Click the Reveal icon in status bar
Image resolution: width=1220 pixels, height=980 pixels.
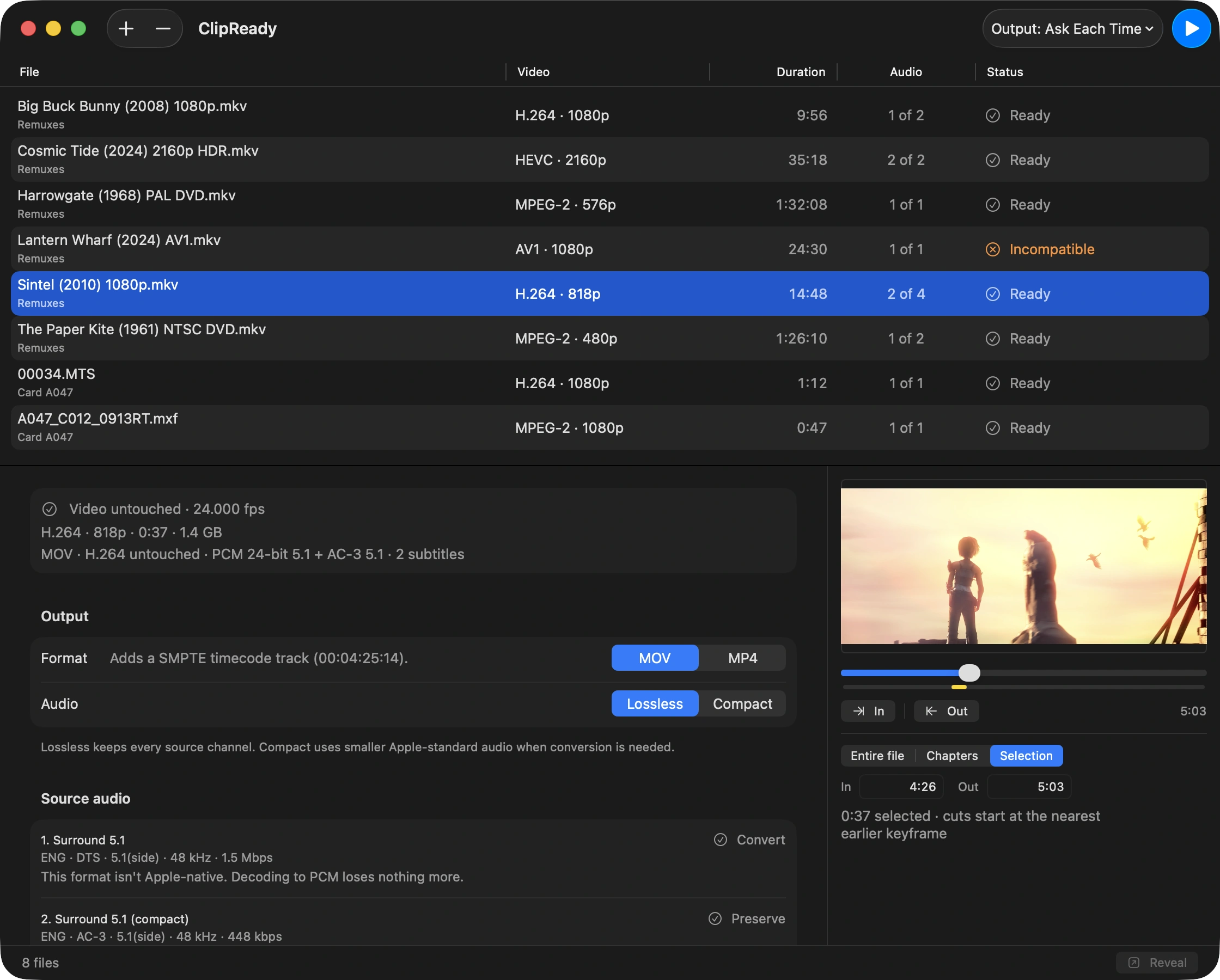tap(1134, 963)
